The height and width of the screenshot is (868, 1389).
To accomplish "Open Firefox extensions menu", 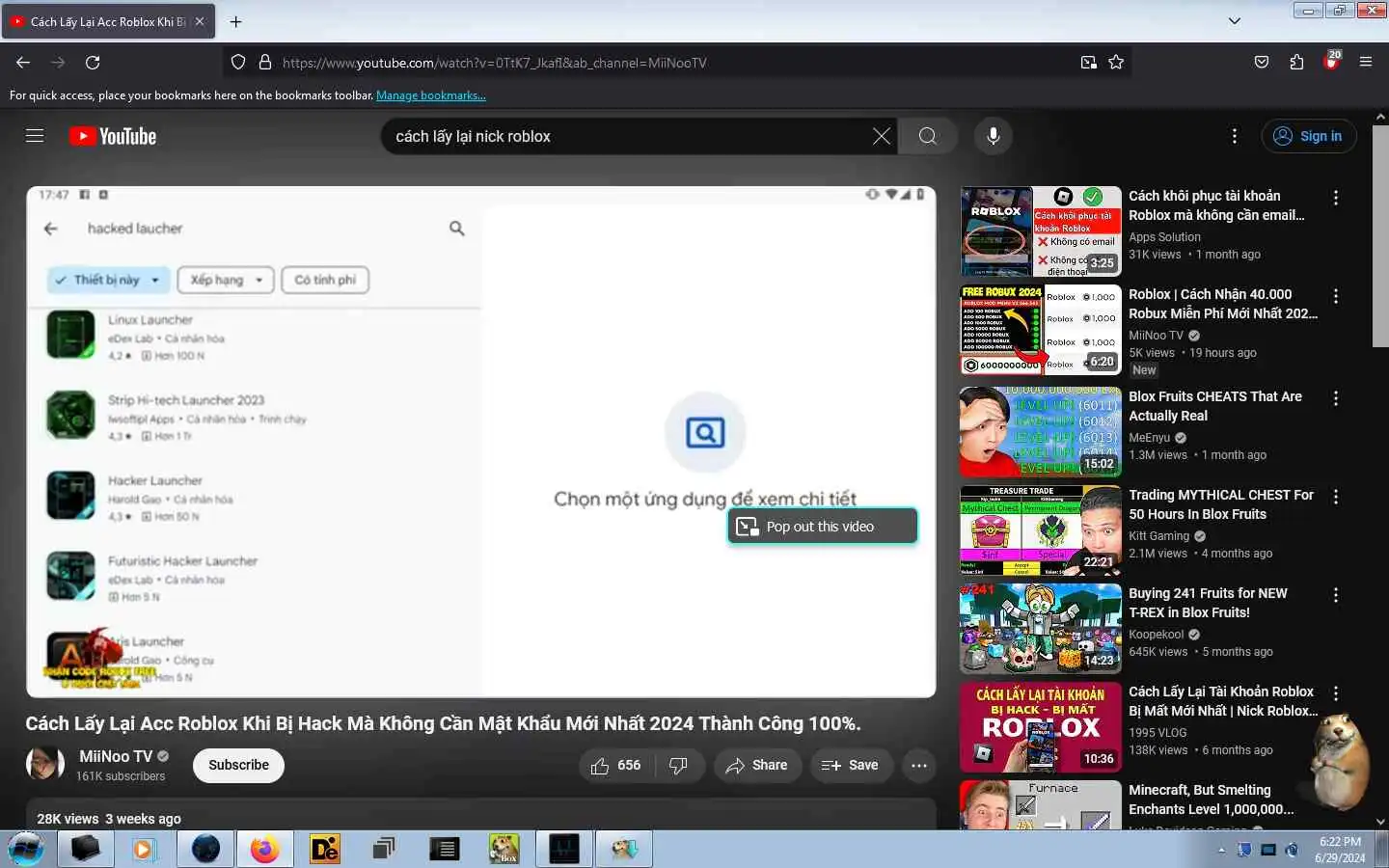I will [1296, 62].
